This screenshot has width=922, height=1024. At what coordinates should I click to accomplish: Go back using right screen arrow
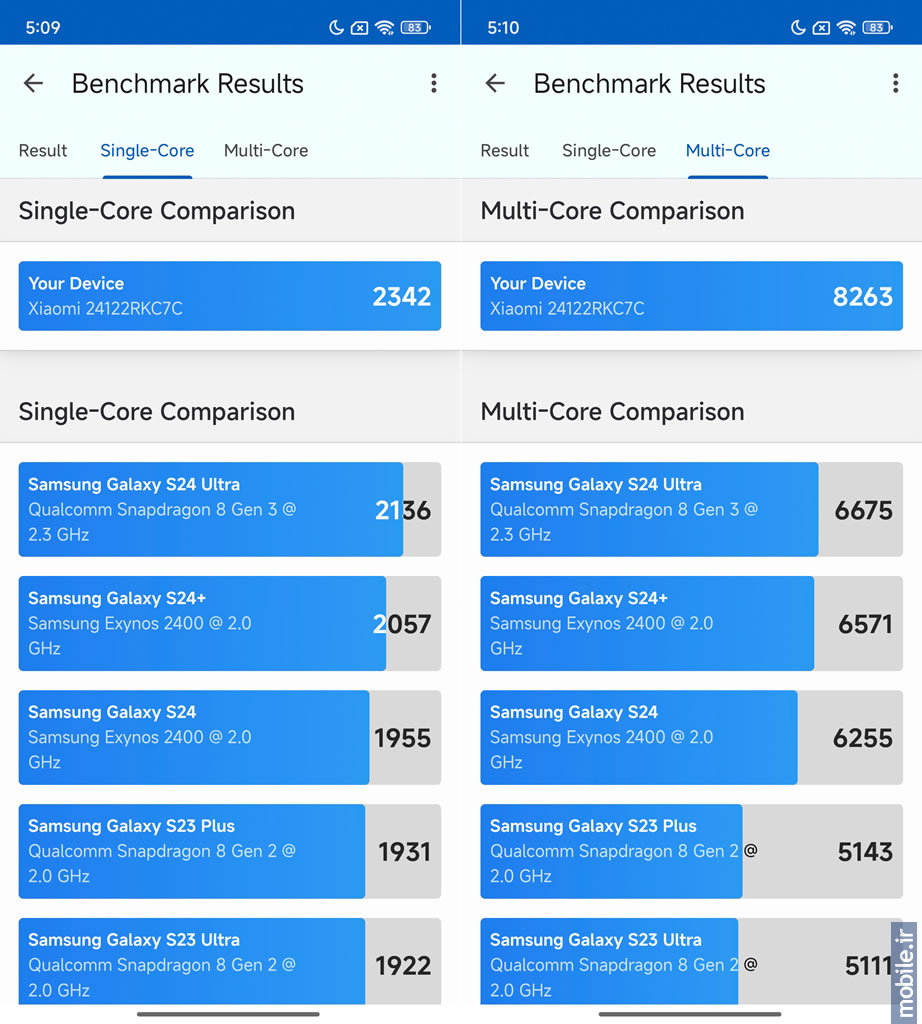point(496,84)
